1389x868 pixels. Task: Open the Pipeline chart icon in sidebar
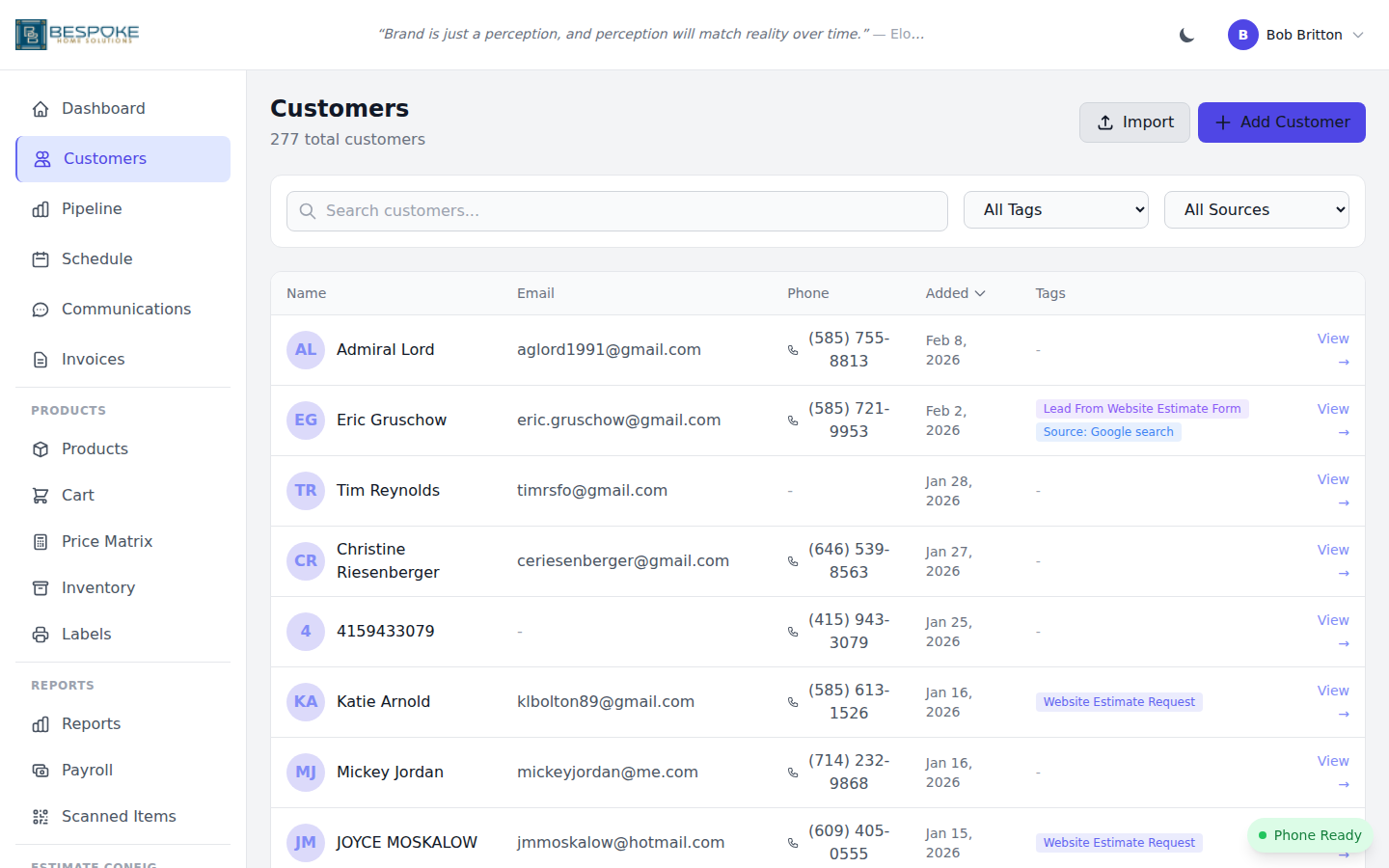tap(41, 209)
